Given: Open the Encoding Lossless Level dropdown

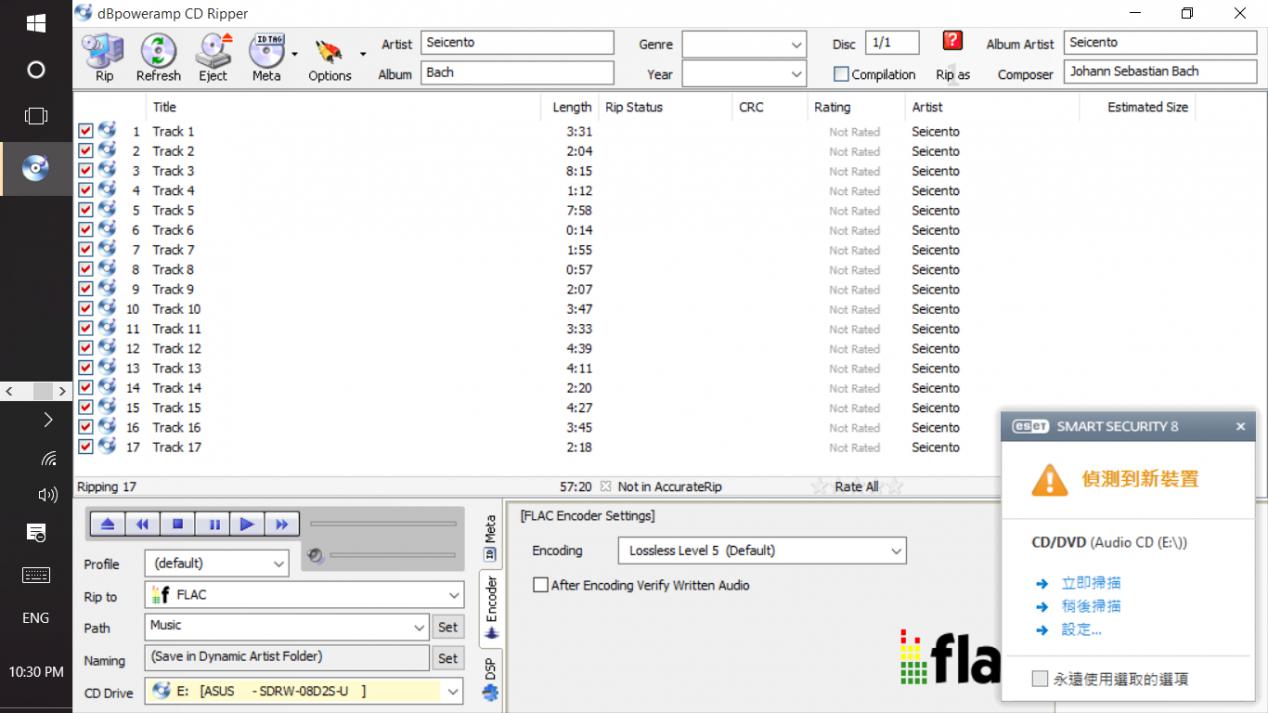Looking at the screenshot, I should click(x=761, y=551).
